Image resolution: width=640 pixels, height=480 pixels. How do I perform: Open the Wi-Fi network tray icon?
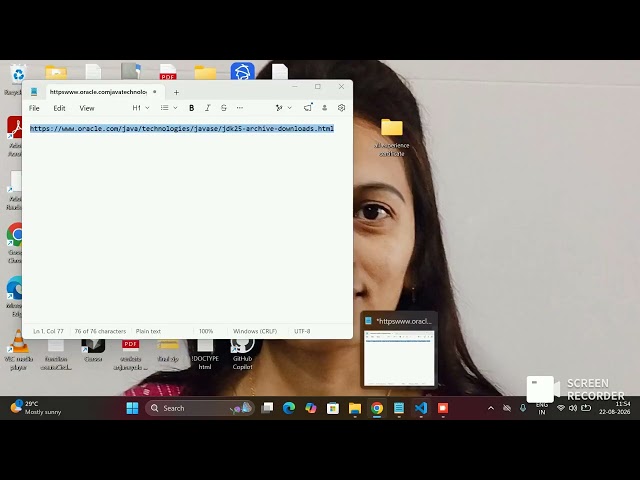(x=561, y=408)
